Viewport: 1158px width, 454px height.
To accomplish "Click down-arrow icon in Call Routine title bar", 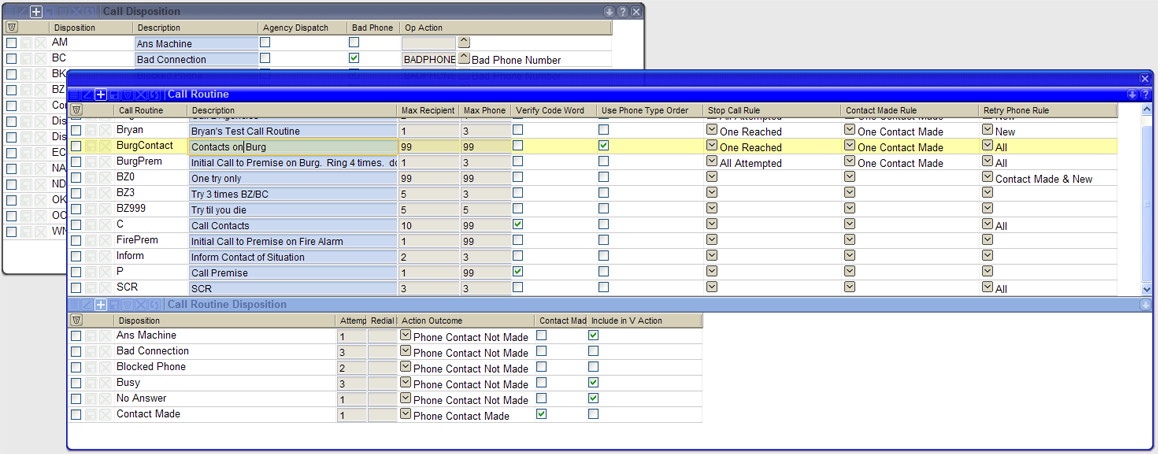I will tap(1131, 94).
